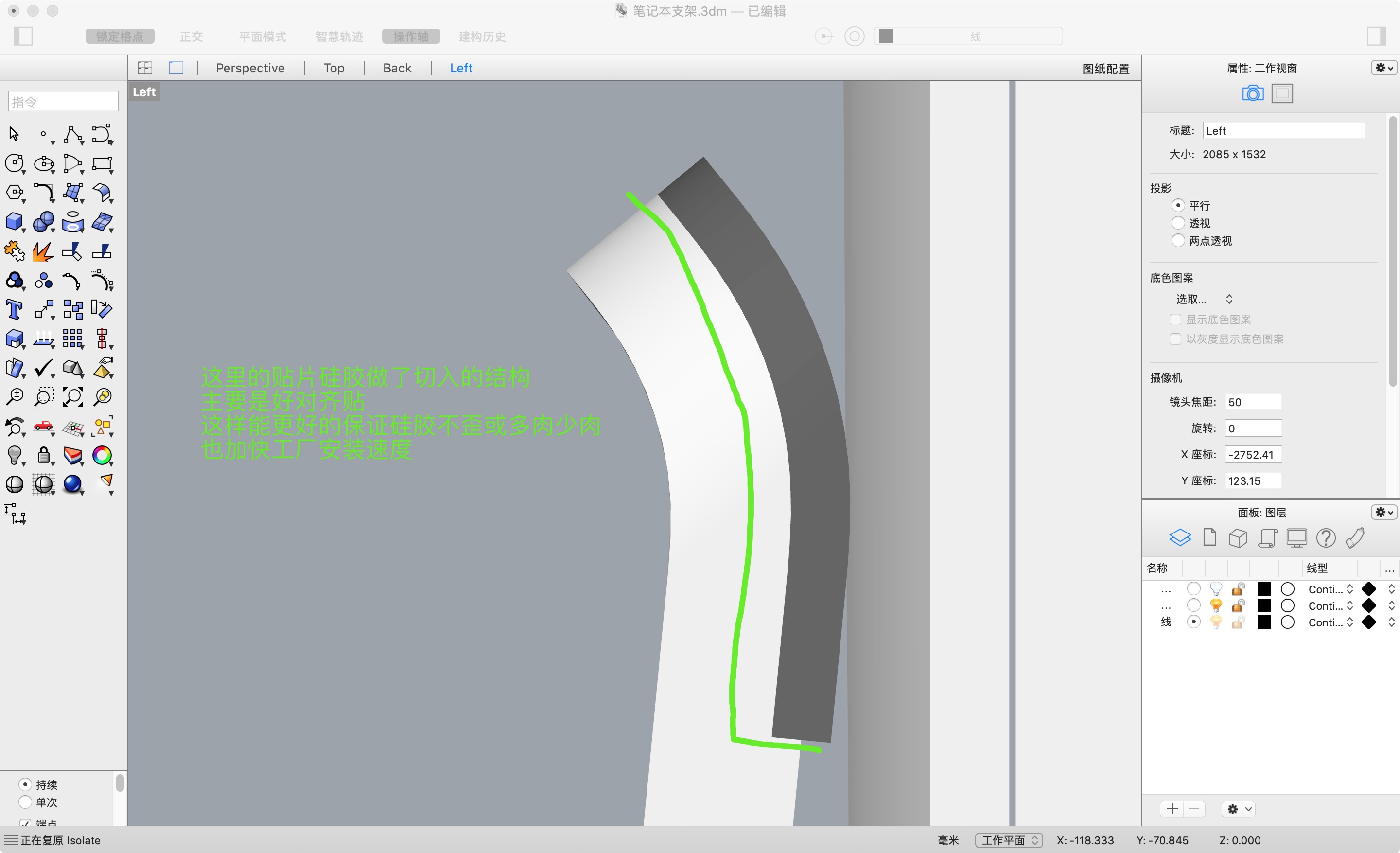The height and width of the screenshot is (853, 1400).
Task: Switch to the Perspective viewport tab
Action: coord(249,68)
